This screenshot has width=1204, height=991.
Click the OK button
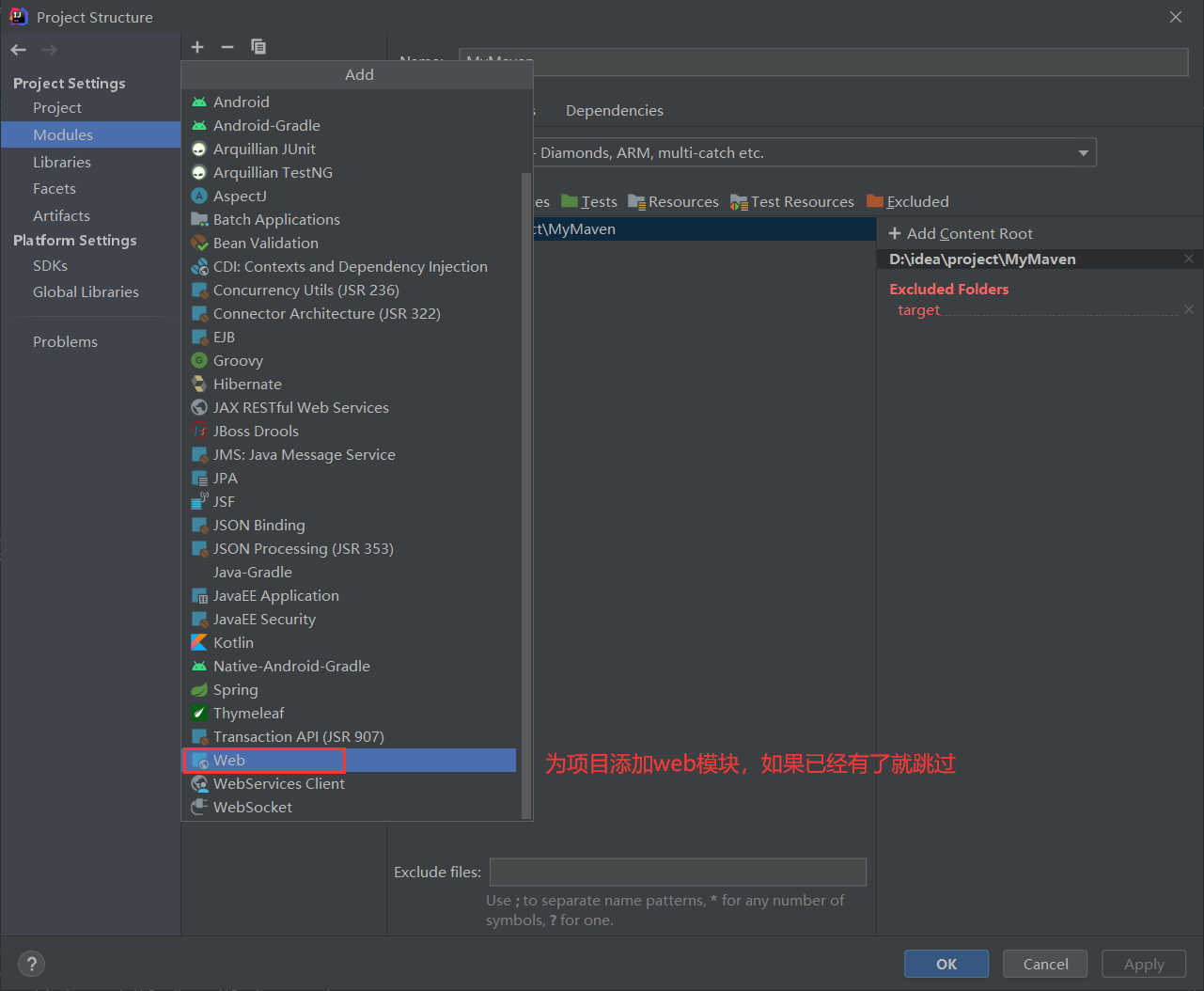[946, 964]
